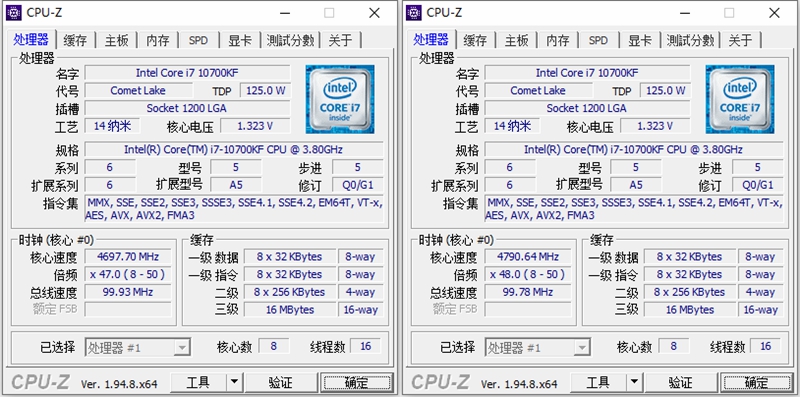Open the SPD tab in right window
The height and width of the screenshot is (397, 800).
tap(598, 40)
